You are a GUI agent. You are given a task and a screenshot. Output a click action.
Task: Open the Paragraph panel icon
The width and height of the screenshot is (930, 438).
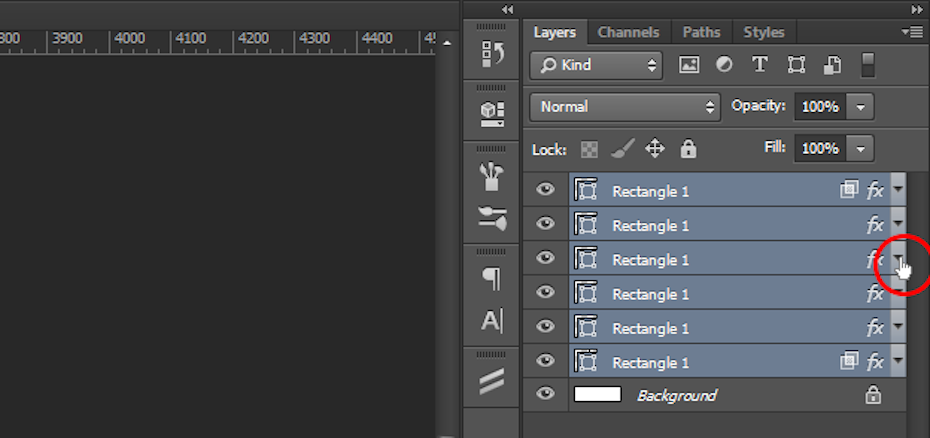point(492,279)
